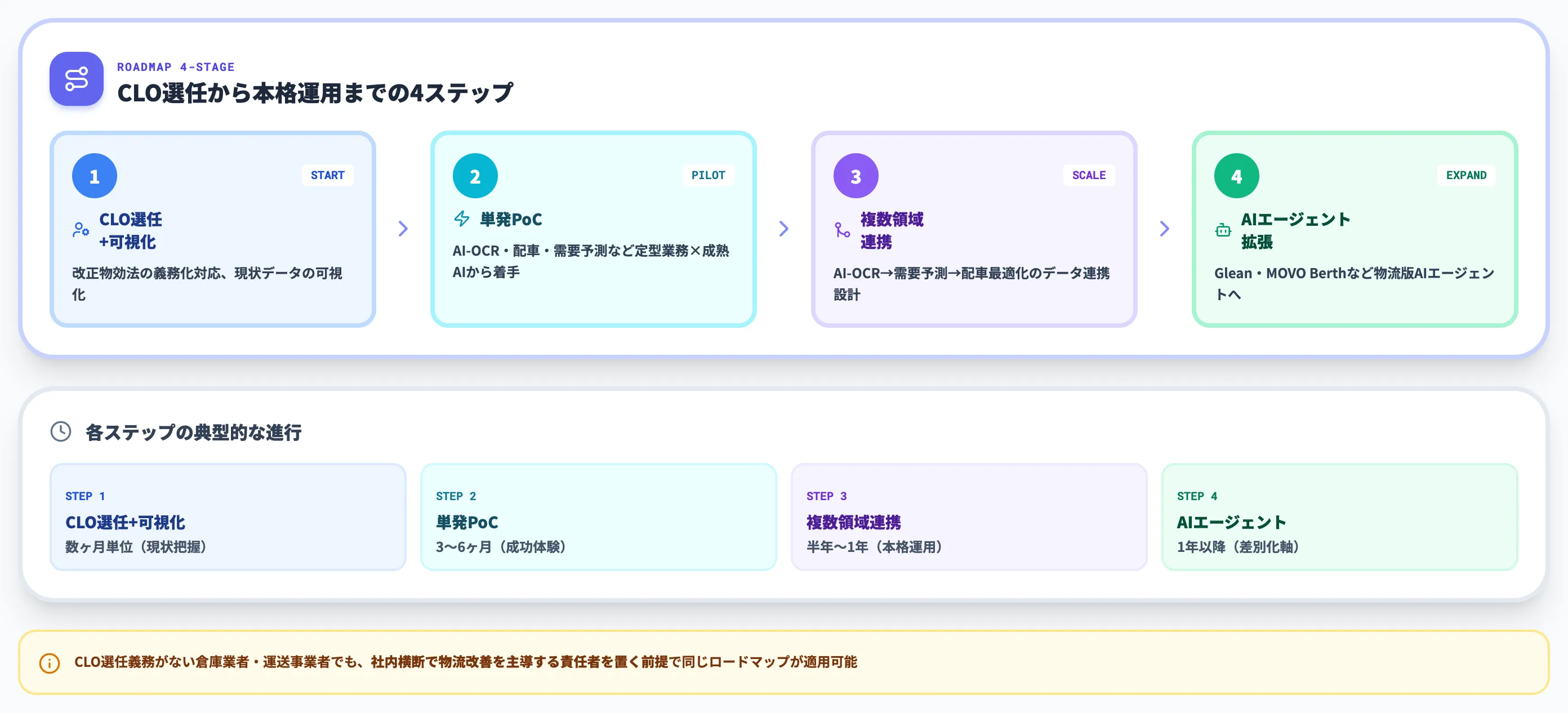The width and height of the screenshot is (1568, 713).
Task: Click the card 1 title CLO選任+可視化
Action: (130, 230)
